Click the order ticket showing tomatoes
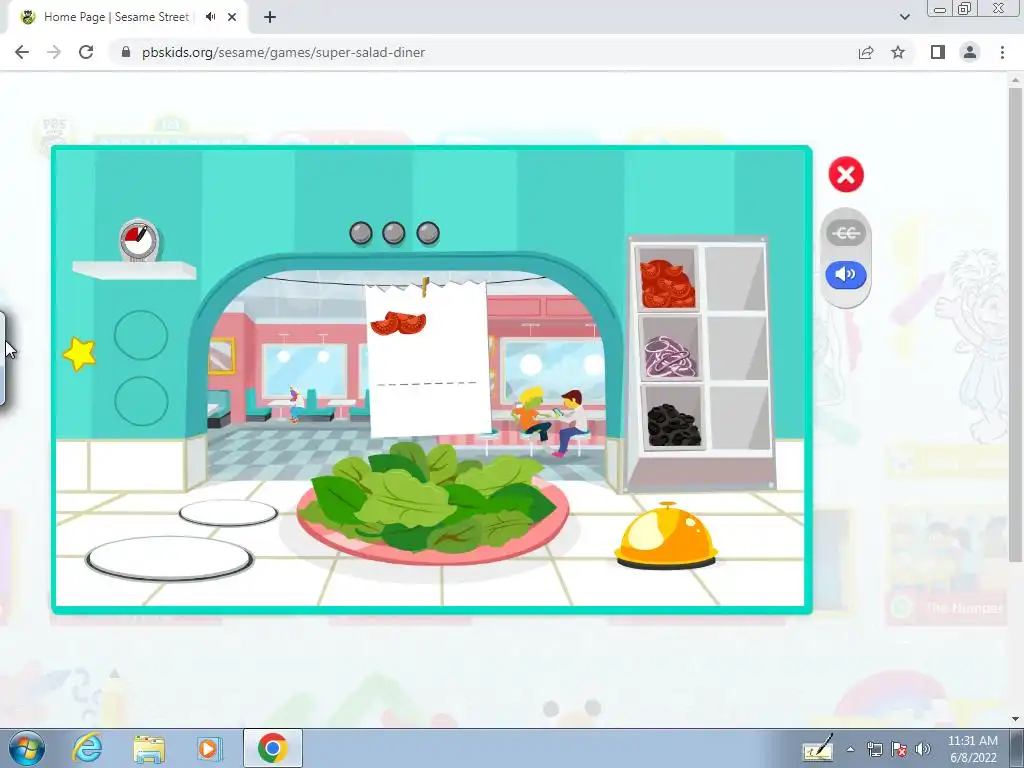The width and height of the screenshot is (1024, 768). (x=428, y=358)
